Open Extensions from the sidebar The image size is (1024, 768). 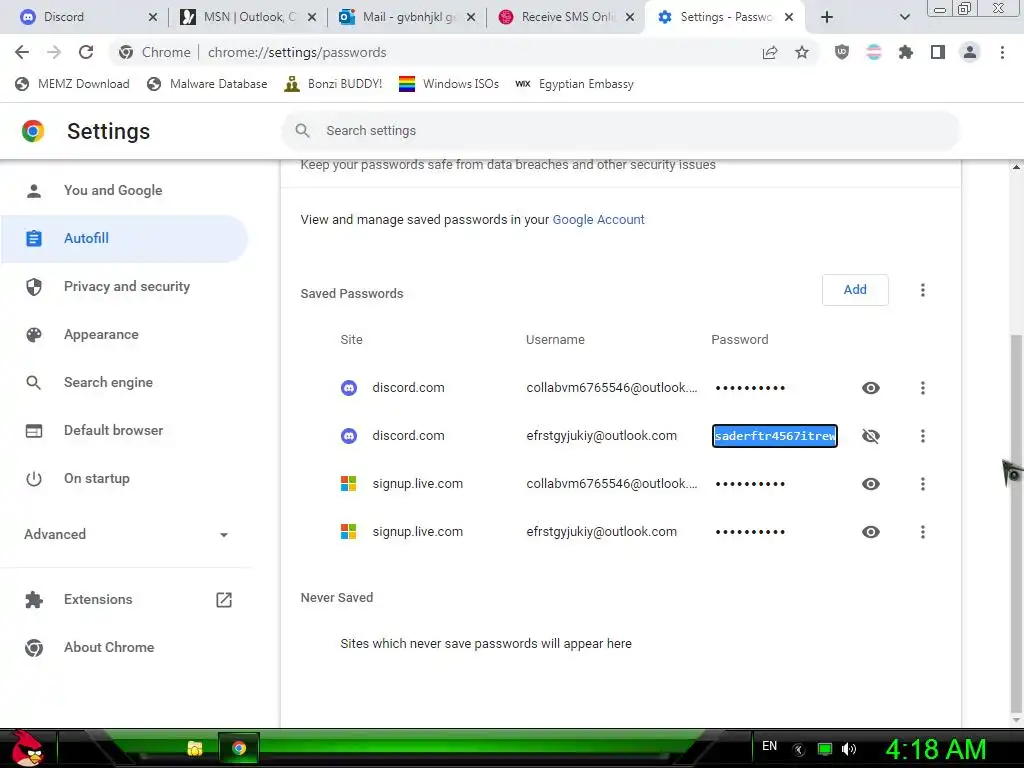[x=124, y=600]
